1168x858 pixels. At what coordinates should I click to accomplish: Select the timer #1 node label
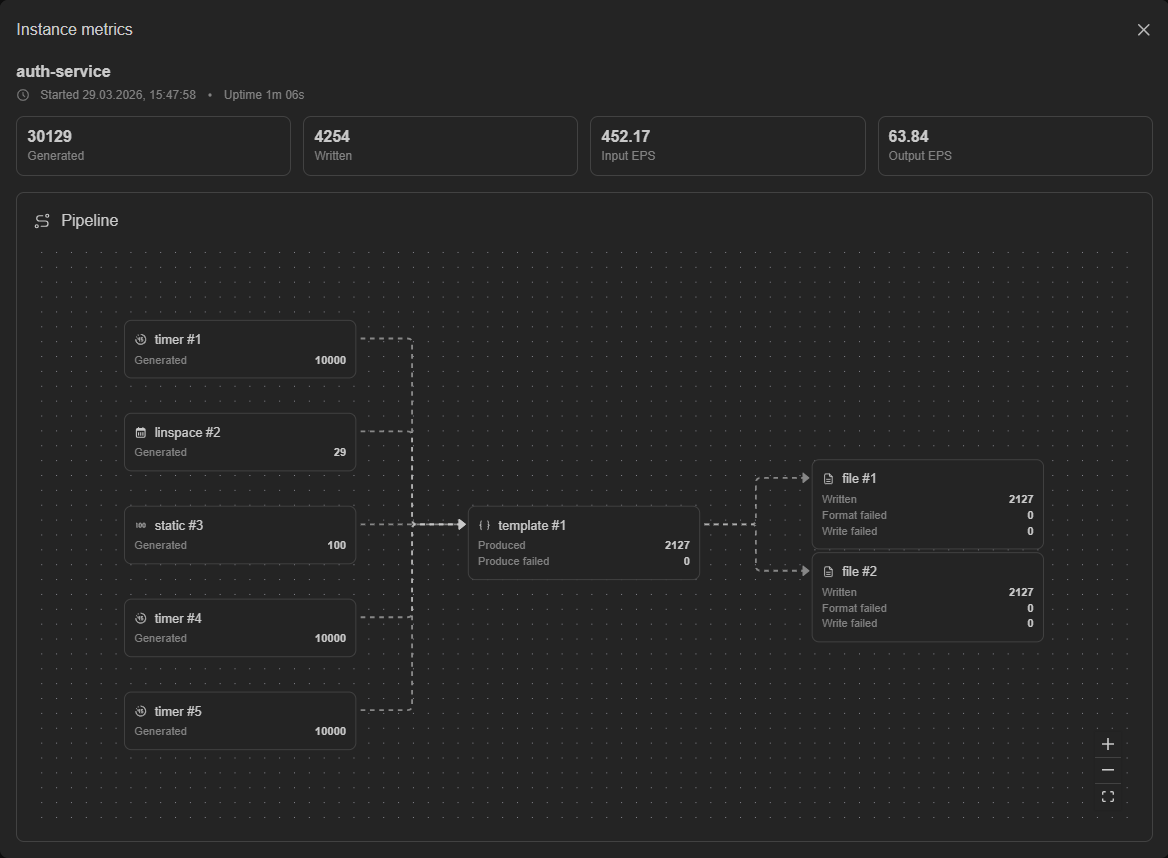(177, 340)
